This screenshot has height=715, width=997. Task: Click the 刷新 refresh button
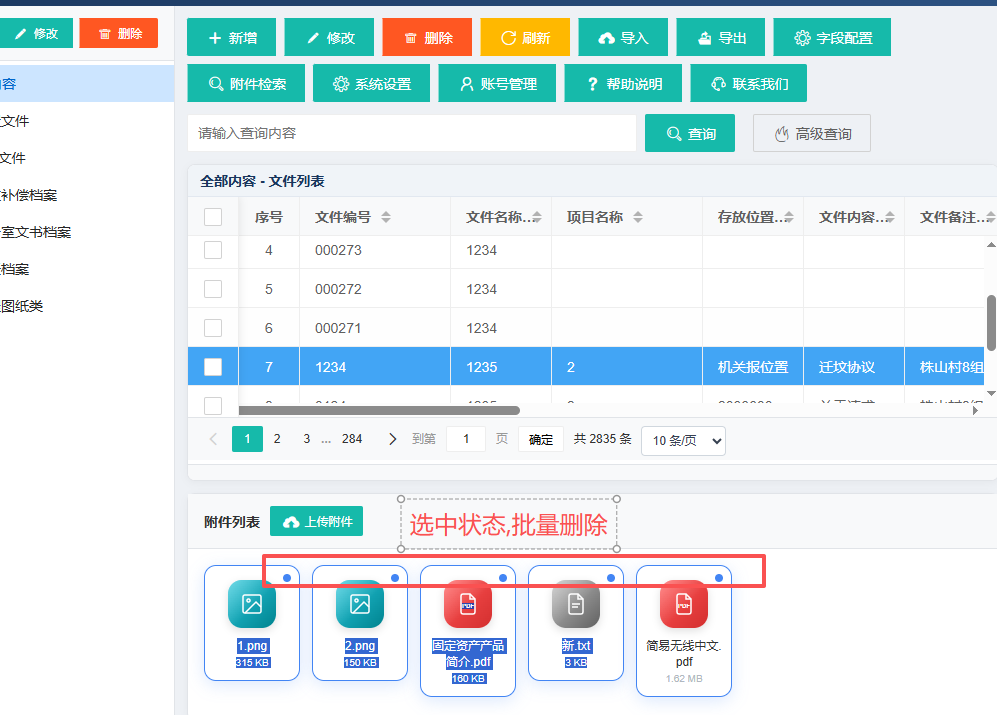click(x=525, y=38)
